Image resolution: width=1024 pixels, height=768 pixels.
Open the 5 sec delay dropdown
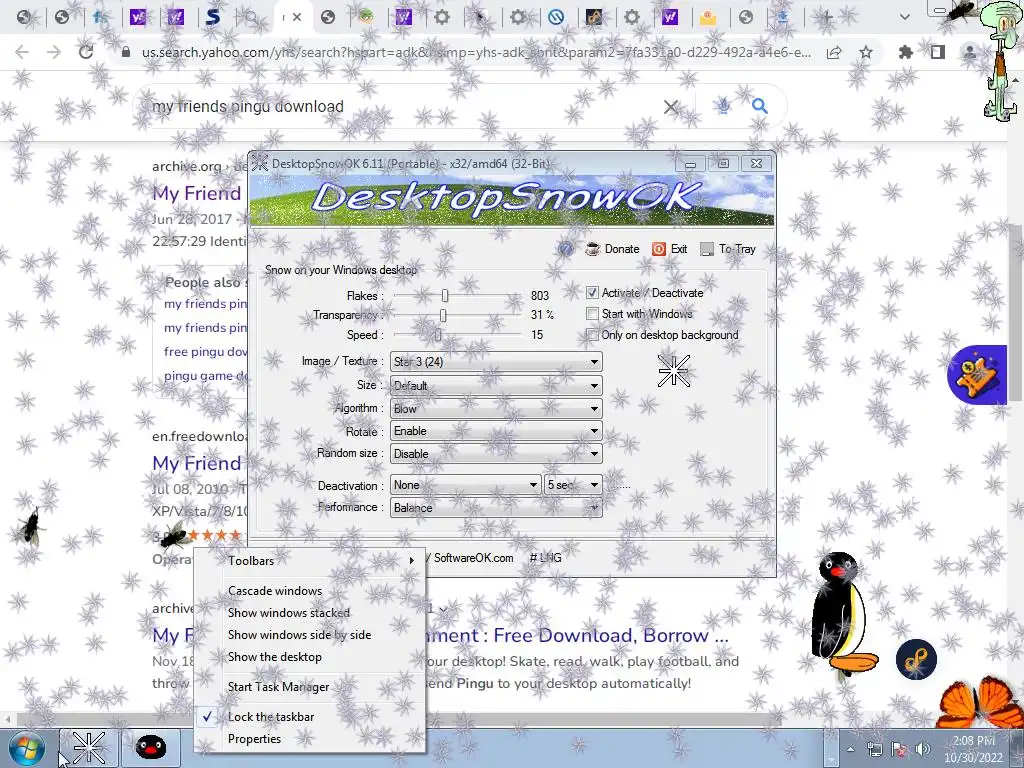(573, 485)
